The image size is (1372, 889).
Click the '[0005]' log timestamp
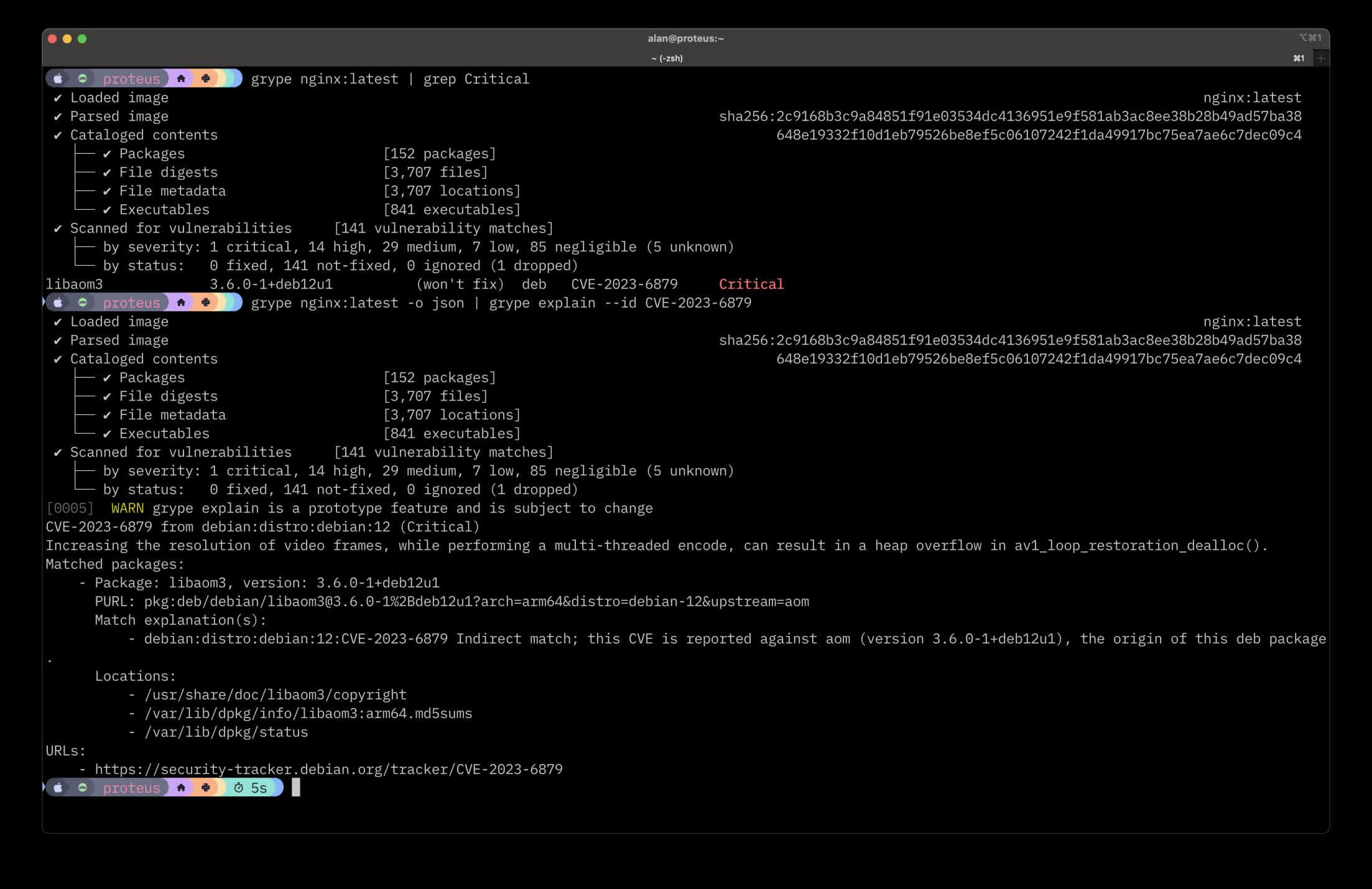pyautogui.click(x=70, y=508)
